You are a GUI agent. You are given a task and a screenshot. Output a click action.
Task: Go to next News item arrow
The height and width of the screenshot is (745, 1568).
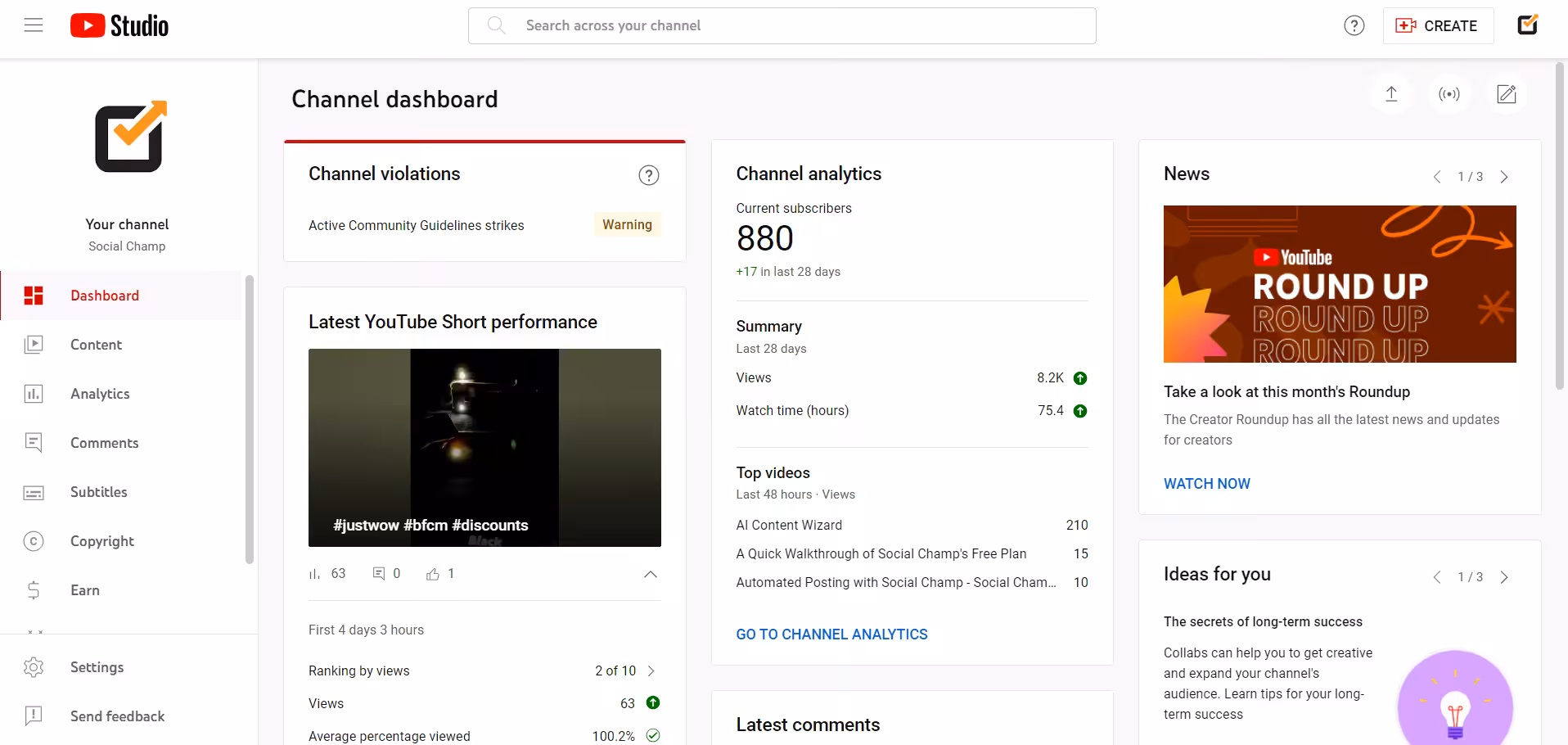pyautogui.click(x=1504, y=177)
